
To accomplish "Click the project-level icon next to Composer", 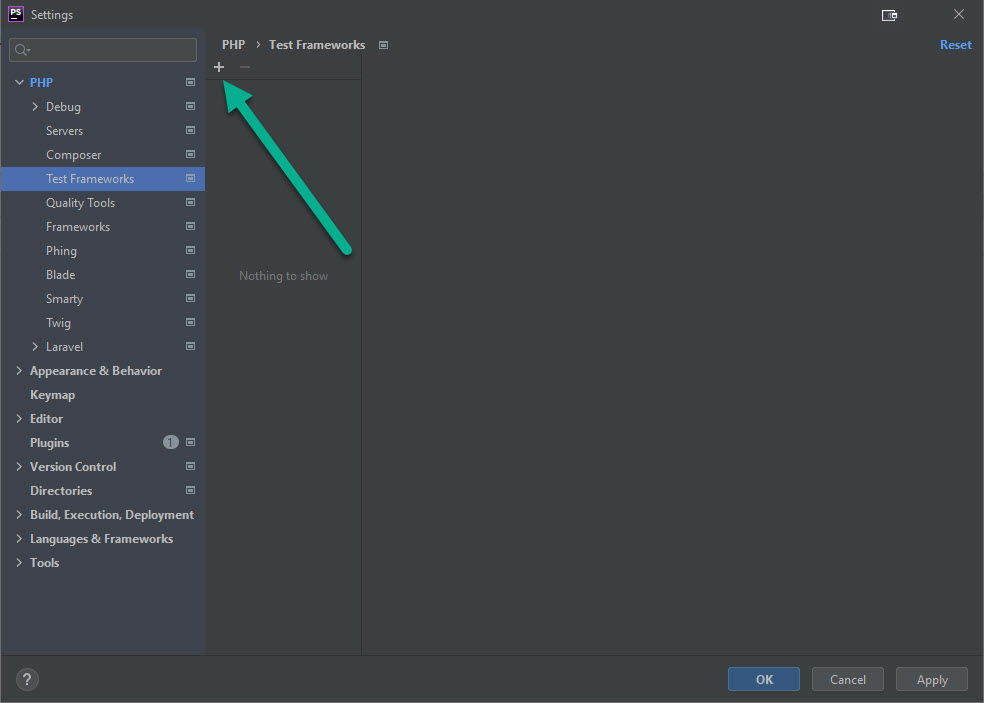I will coord(190,155).
